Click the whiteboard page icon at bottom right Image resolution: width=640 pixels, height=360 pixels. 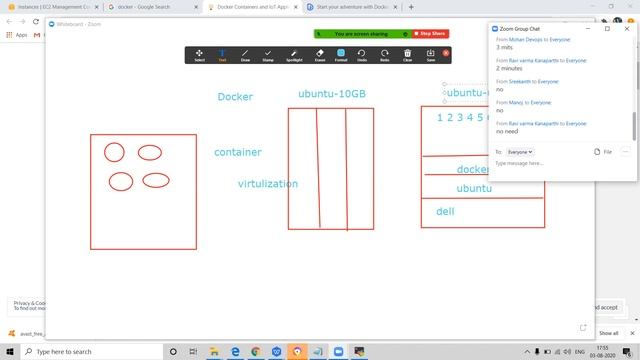point(583,327)
